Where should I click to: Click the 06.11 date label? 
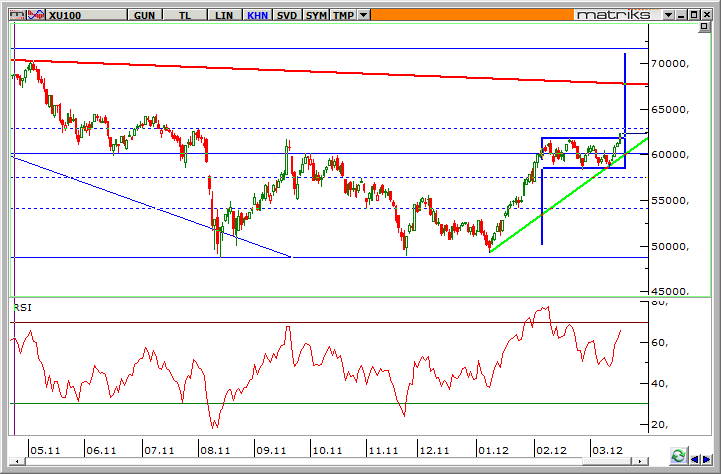pos(101,450)
